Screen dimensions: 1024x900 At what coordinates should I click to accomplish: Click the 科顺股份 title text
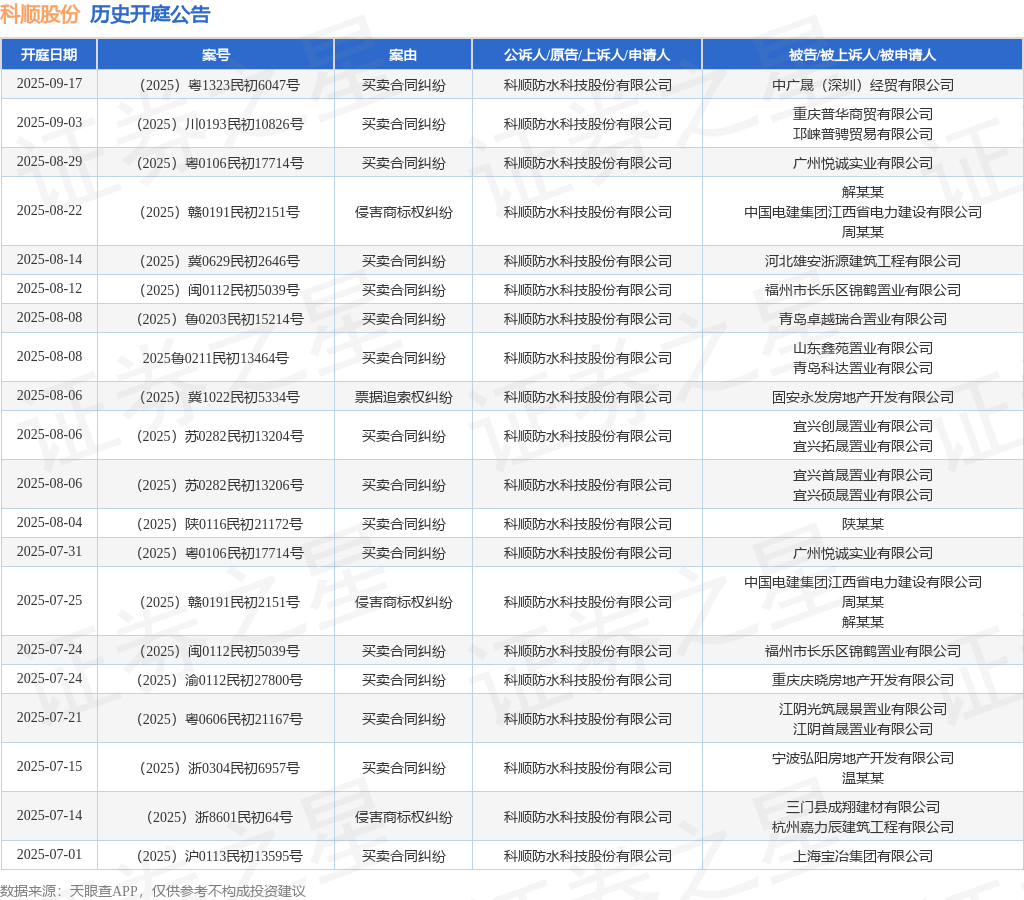(x=40, y=14)
